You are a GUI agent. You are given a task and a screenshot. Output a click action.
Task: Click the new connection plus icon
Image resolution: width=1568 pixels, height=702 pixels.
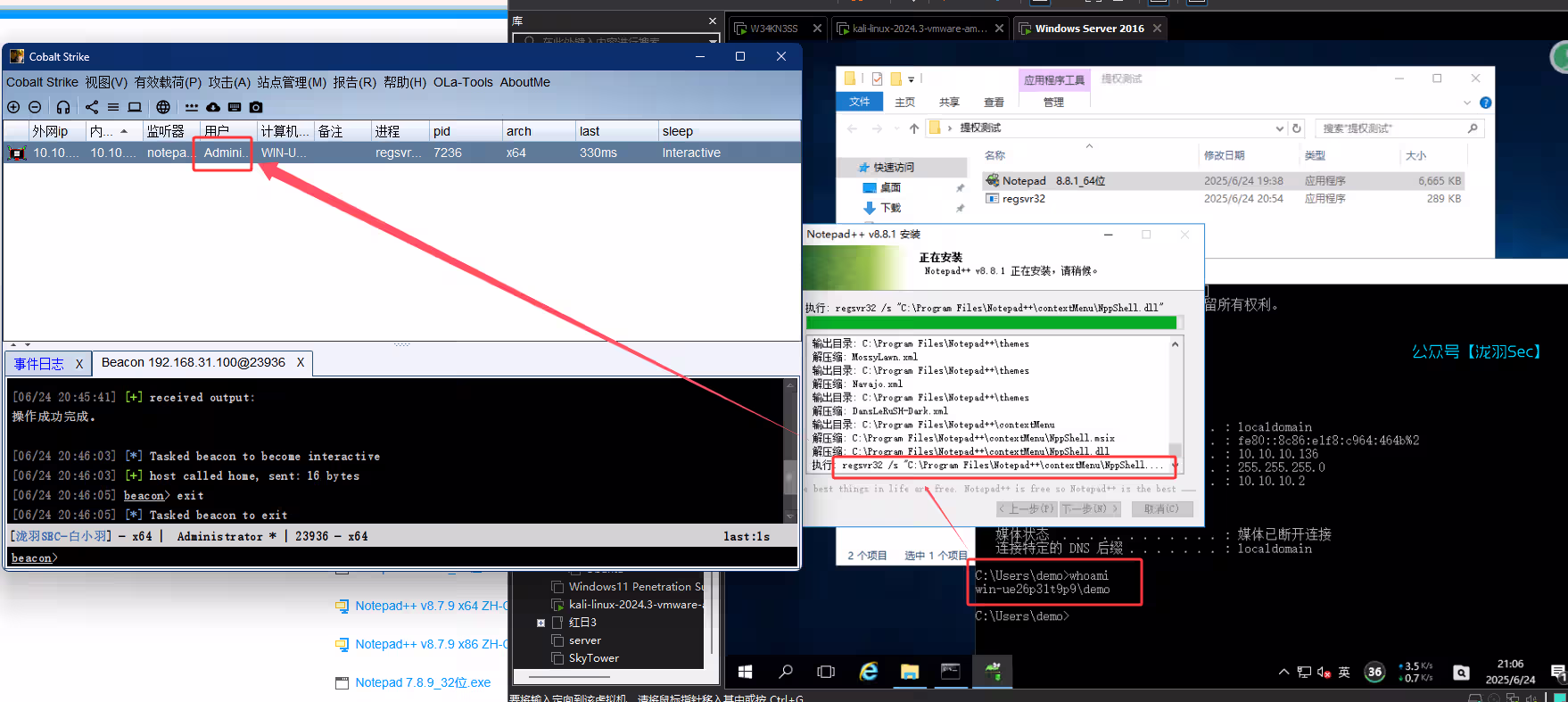click(x=13, y=107)
